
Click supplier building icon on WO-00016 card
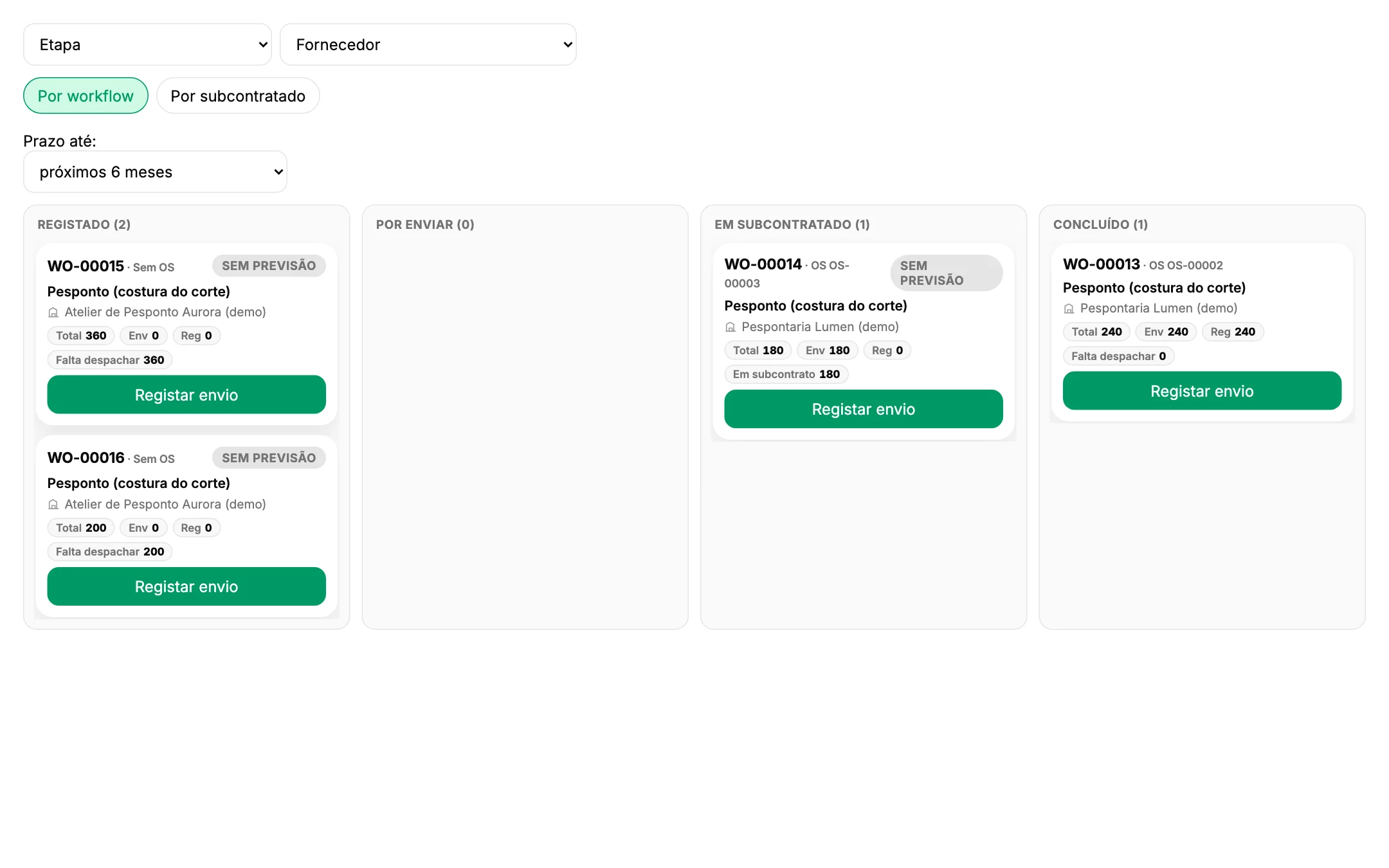[53, 505]
